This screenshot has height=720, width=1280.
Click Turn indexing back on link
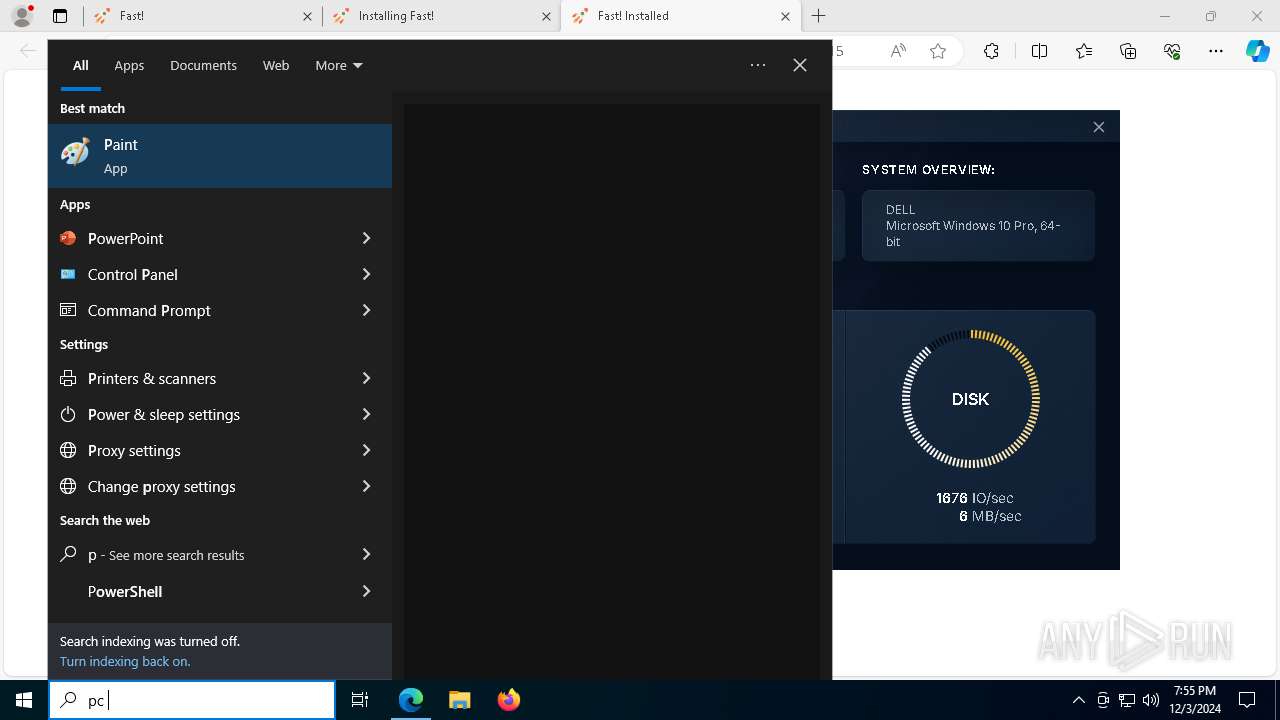[125, 661]
